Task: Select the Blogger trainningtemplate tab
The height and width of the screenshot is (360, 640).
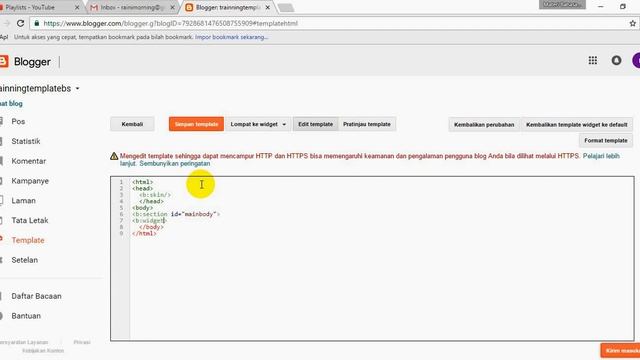Action: click(227, 7)
